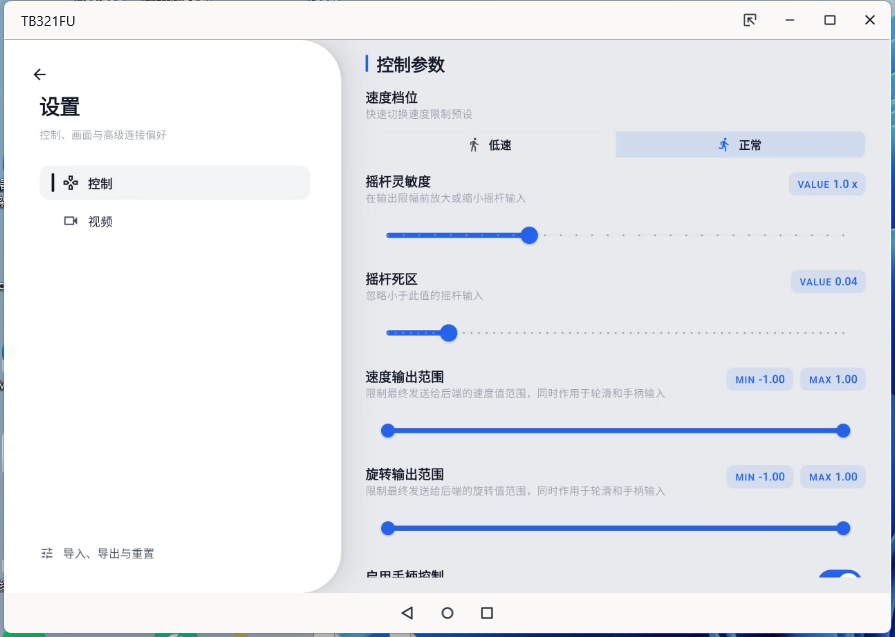Select the 正常 speed preset
Screen dimensions: 895x637
click(740, 145)
